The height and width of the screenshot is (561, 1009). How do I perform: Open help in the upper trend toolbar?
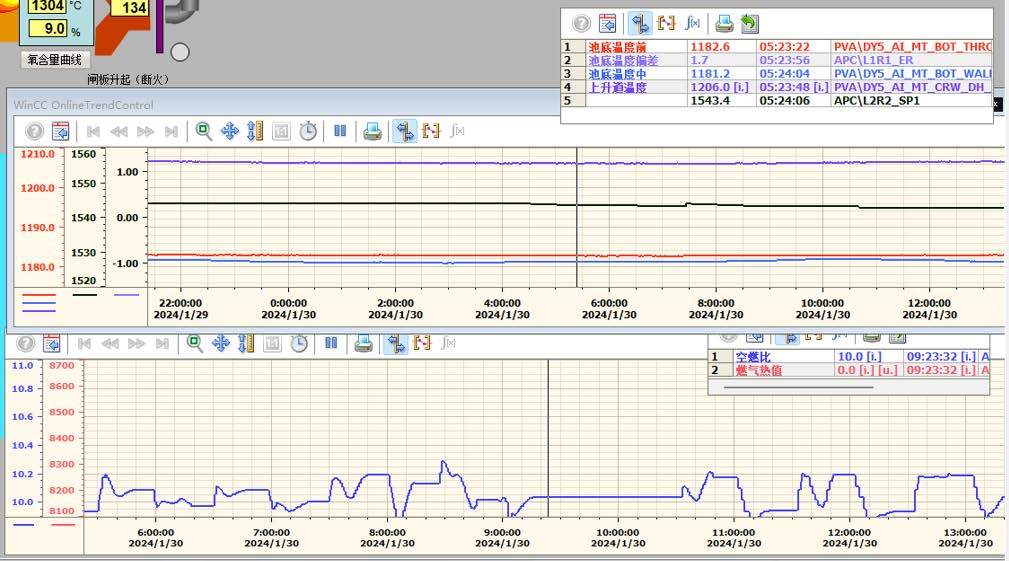click(34, 131)
